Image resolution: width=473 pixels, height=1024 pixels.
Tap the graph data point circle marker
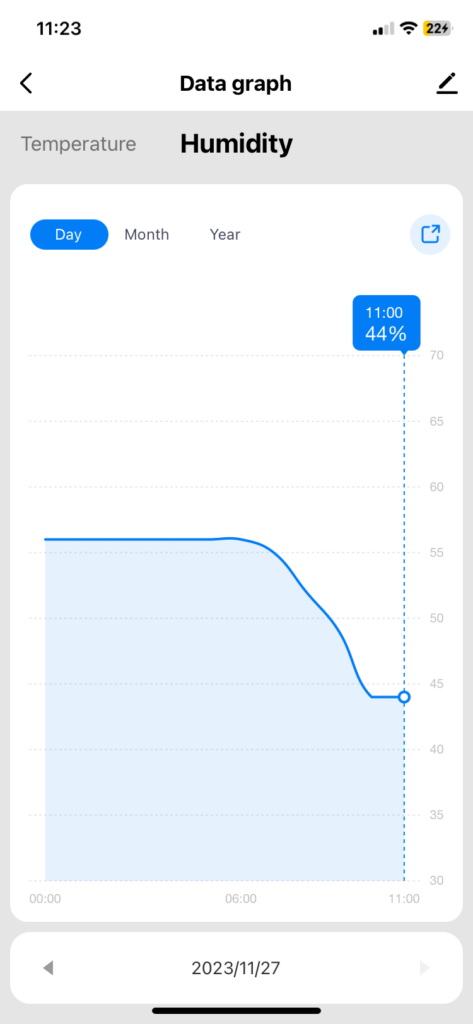404,697
